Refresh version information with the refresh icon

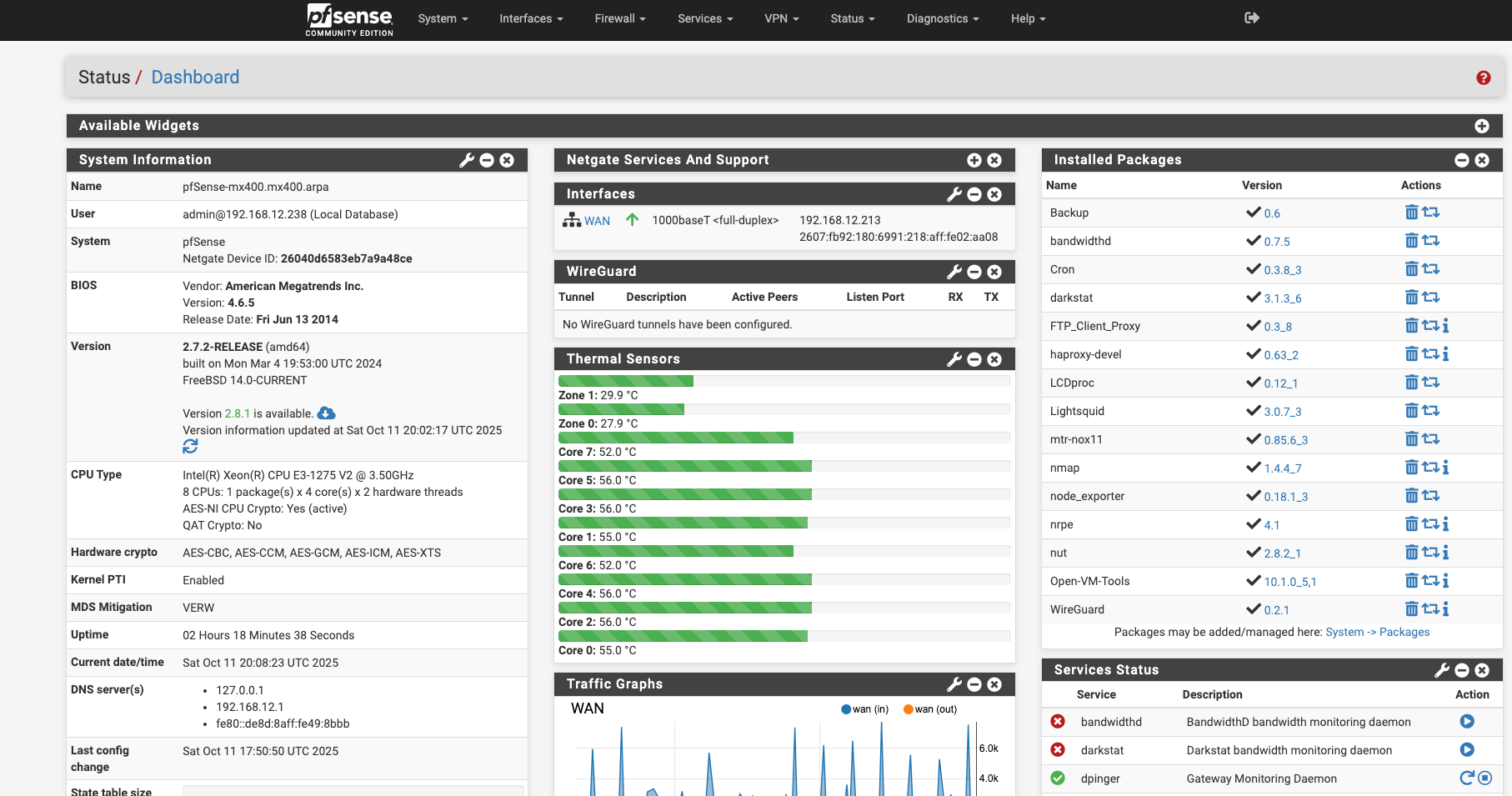click(x=190, y=447)
